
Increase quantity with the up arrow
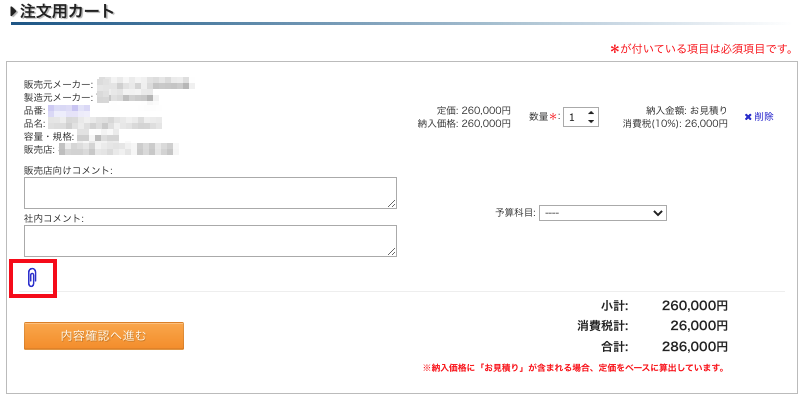tap(591, 114)
